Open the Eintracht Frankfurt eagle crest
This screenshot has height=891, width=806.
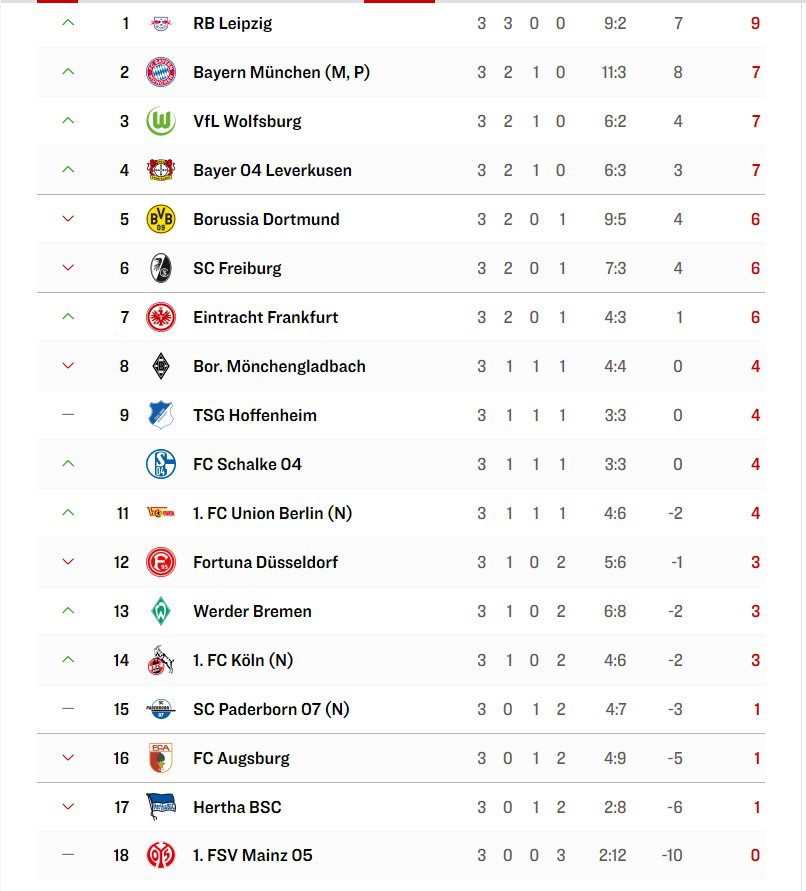click(x=160, y=317)
